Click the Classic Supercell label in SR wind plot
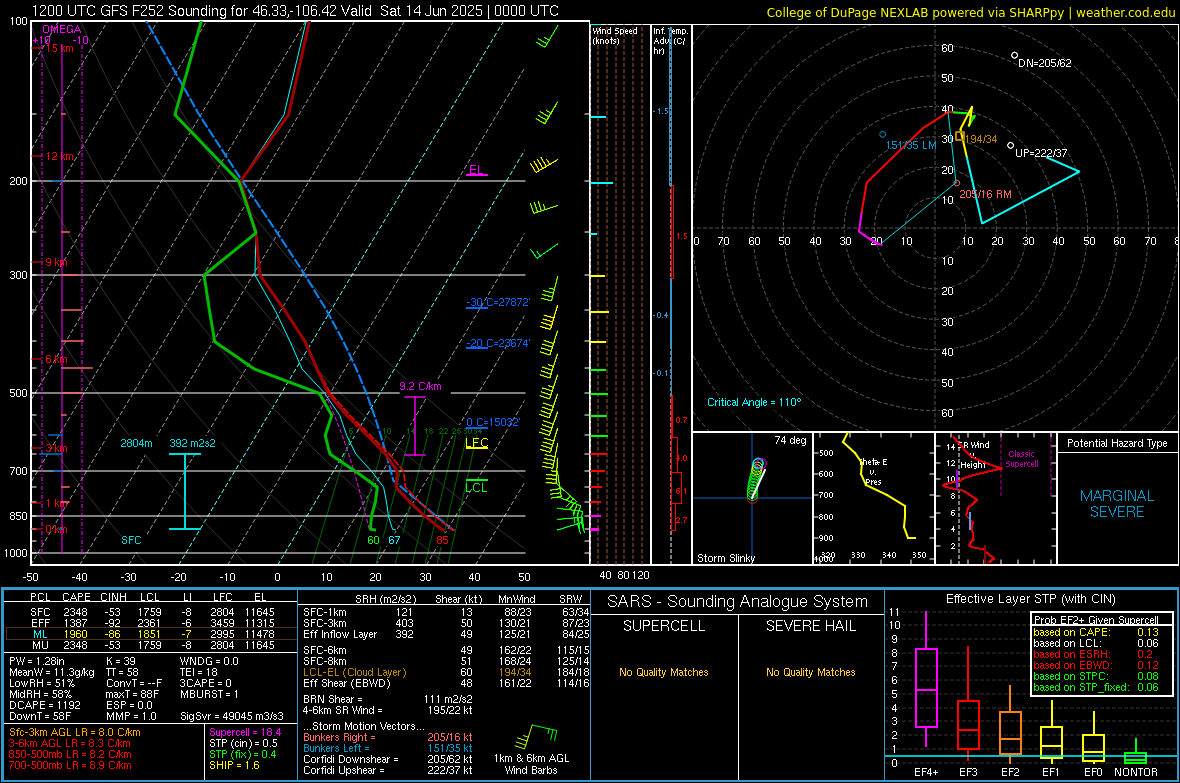This screenshot has height=783, width=1180. pos(1022,459)
